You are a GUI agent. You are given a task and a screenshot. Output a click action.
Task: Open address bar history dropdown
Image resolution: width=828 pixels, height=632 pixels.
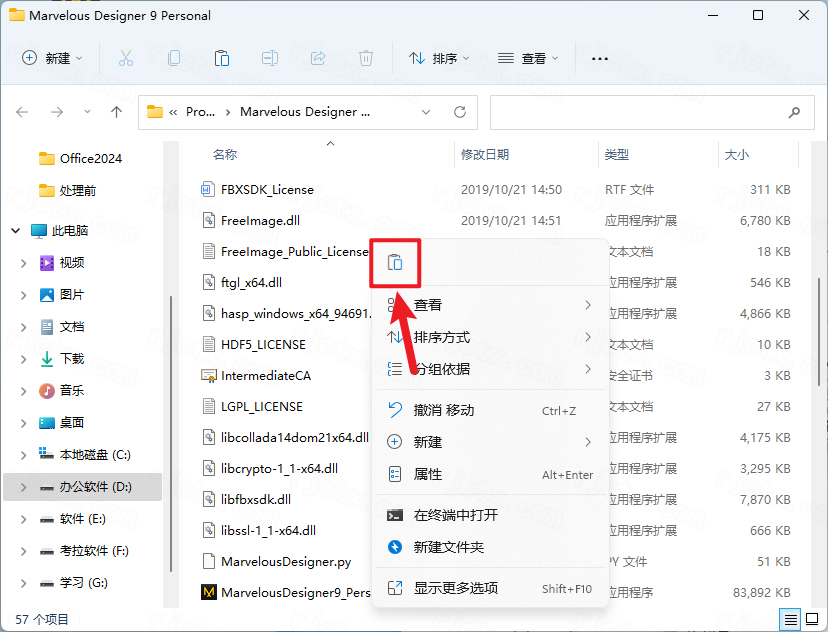coord(426,112)
